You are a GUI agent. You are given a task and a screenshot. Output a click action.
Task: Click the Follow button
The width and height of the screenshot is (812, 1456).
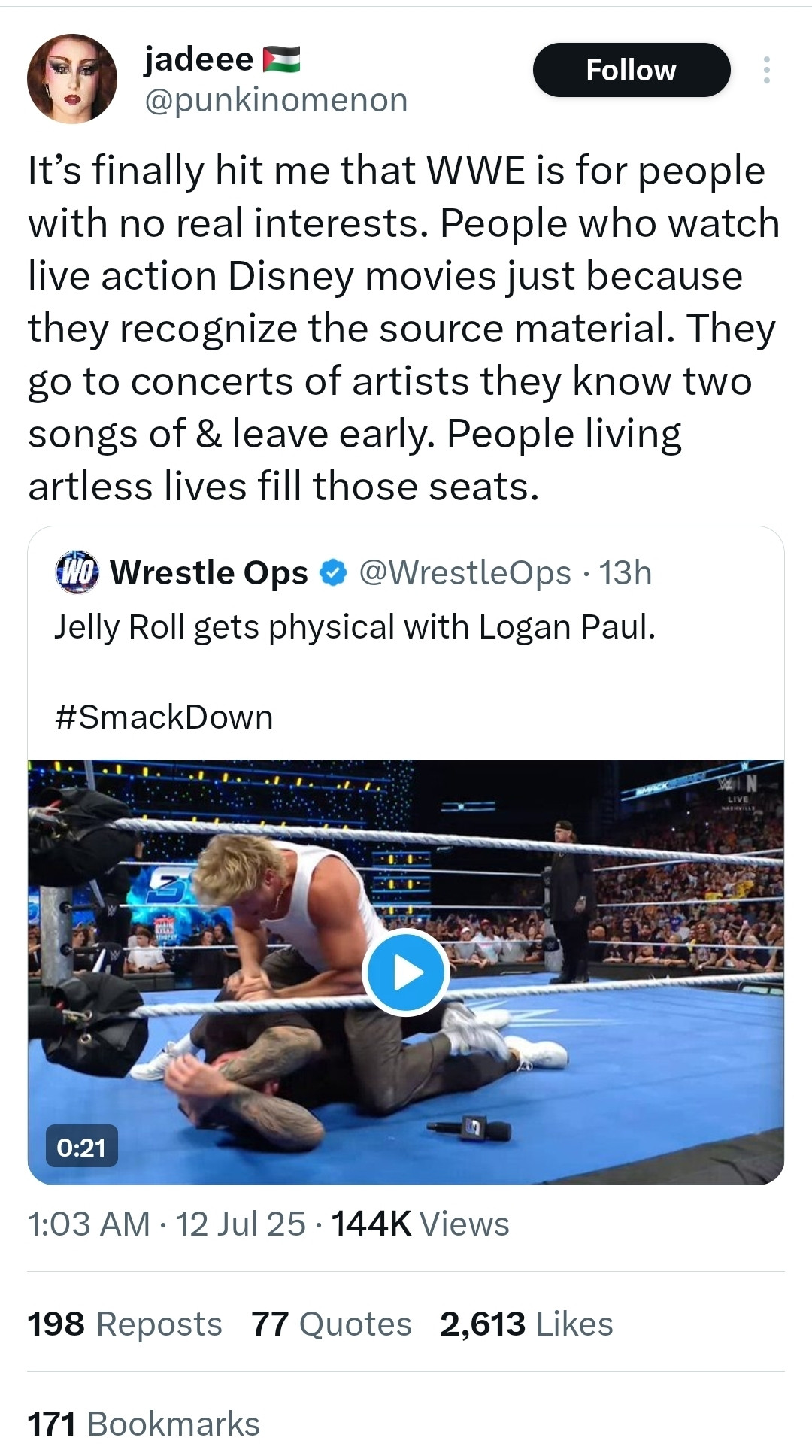[631, 70]
